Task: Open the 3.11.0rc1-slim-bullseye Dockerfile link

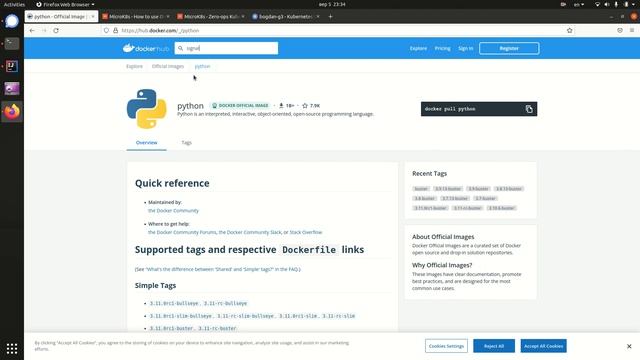Action: coord(181,316)
